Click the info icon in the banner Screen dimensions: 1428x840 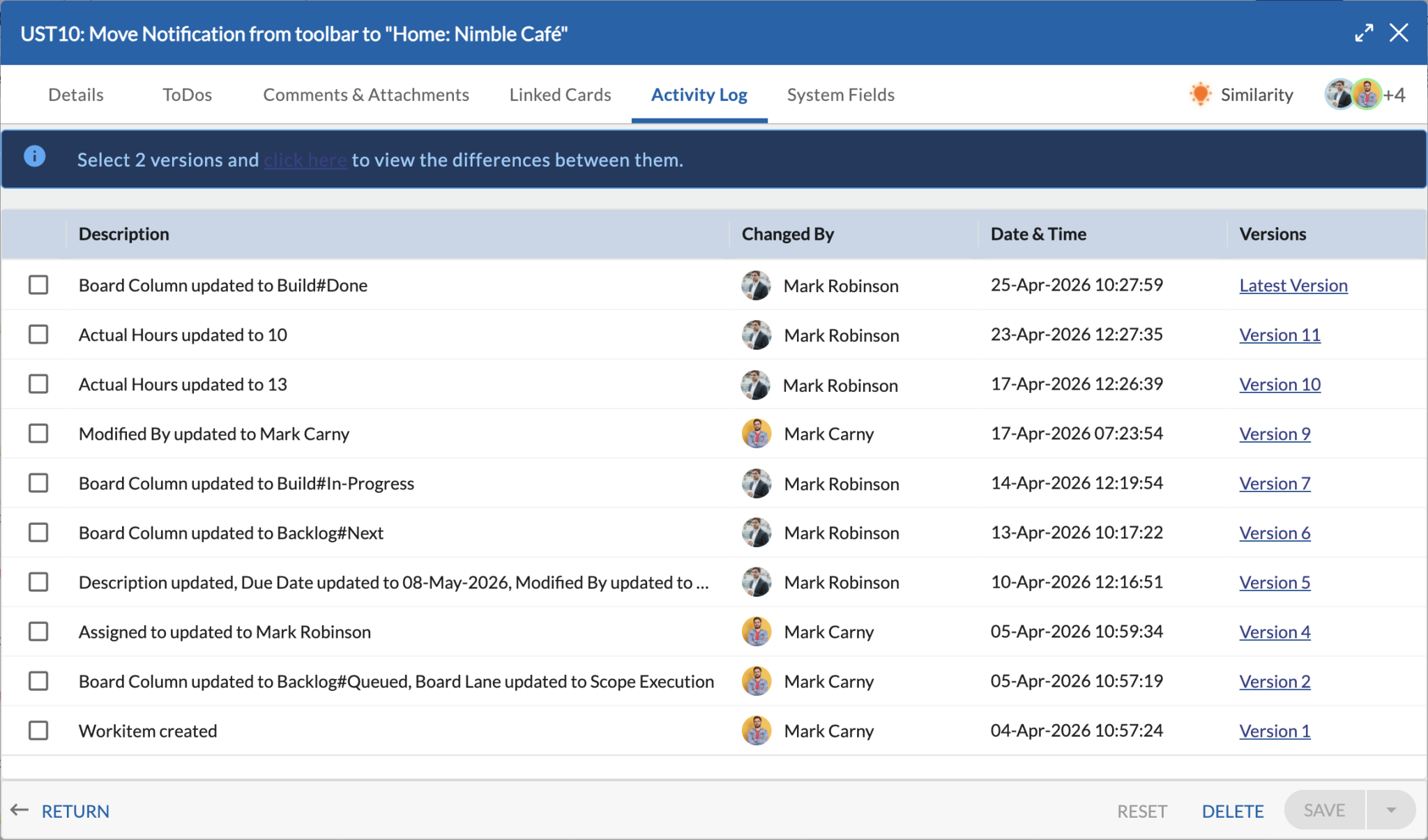coord(35,156)
